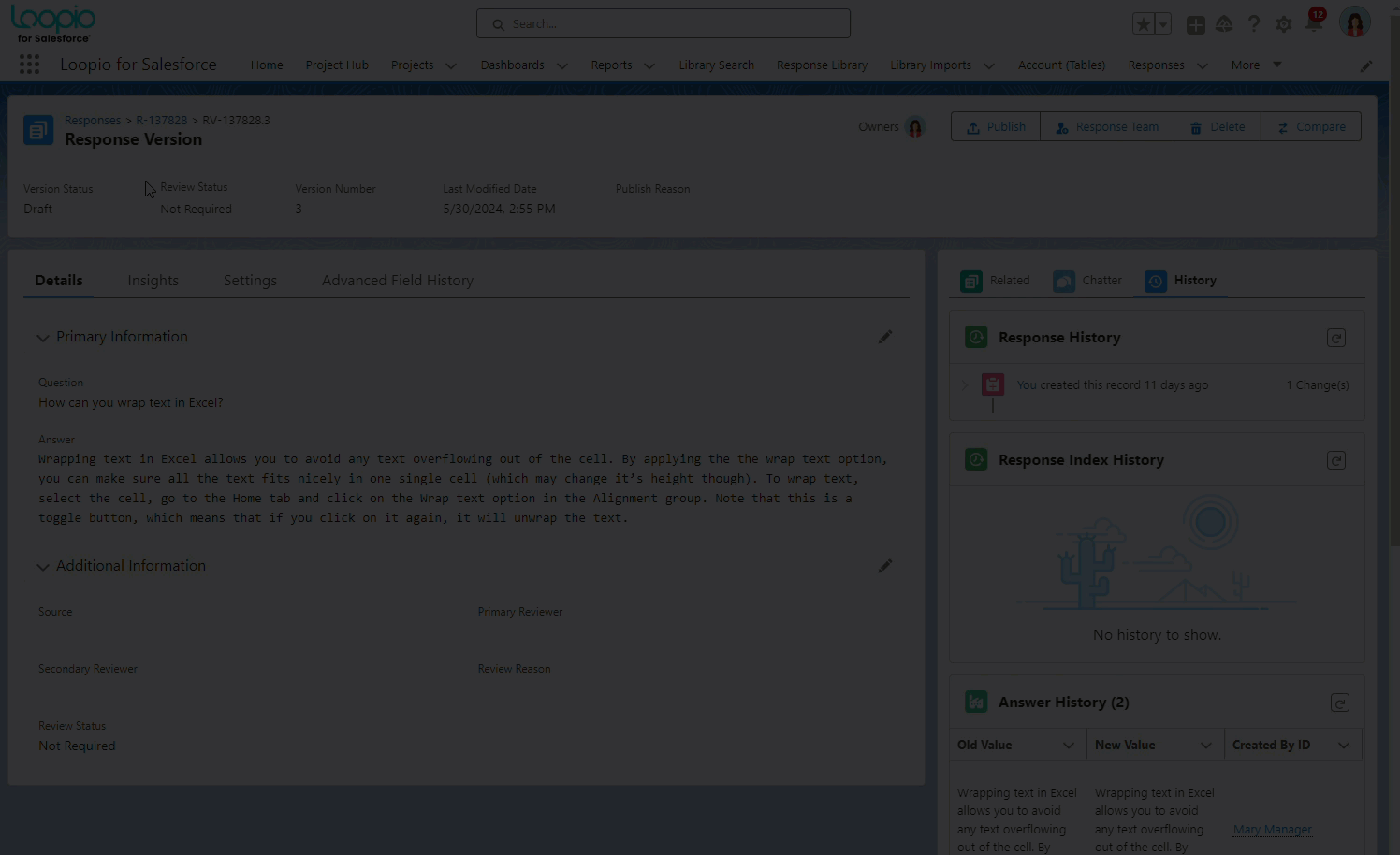Click the Delete button
The width and height of the screenshot is (1400, 855).
pos(1218,127)
